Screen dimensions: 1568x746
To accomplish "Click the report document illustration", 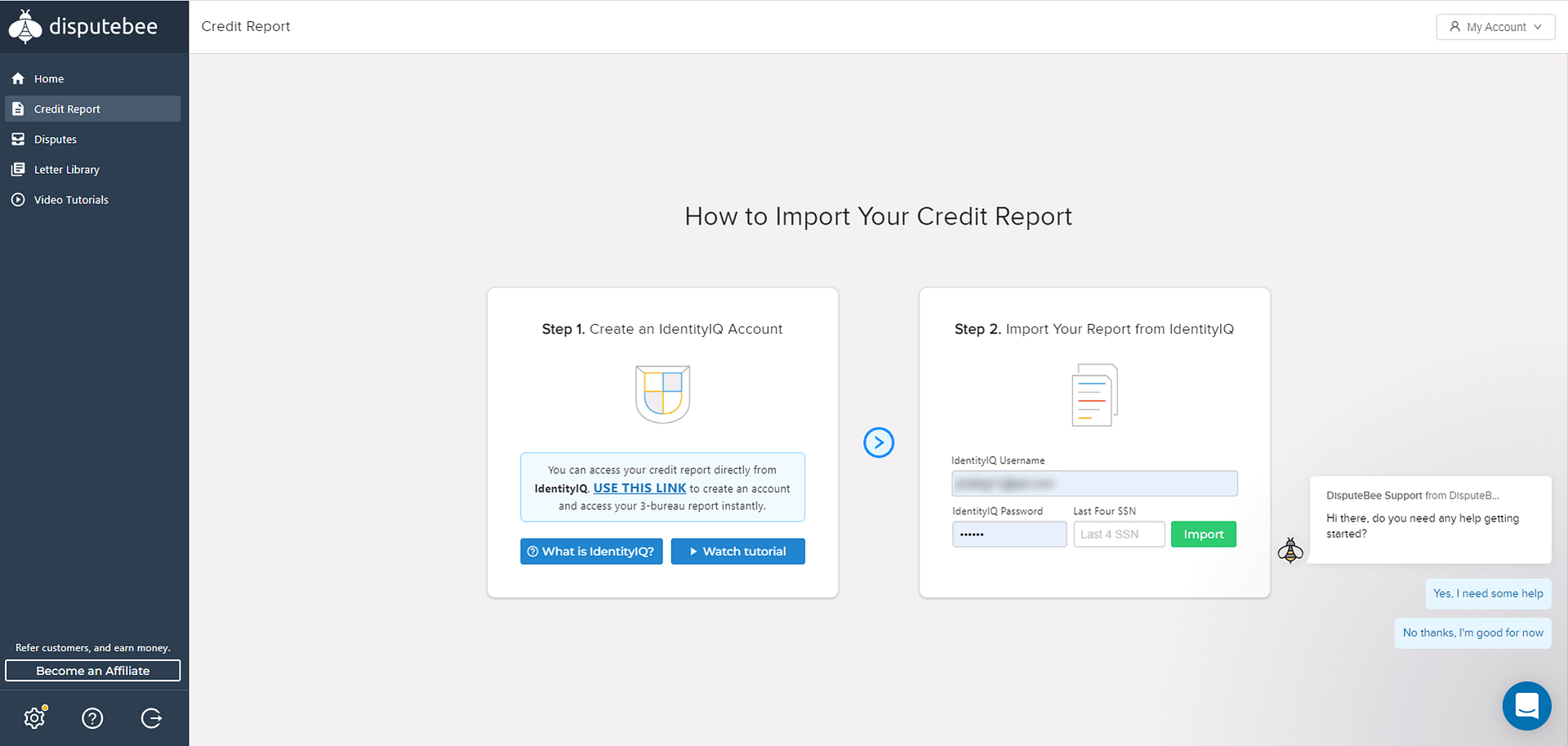I will [1094, 395].
